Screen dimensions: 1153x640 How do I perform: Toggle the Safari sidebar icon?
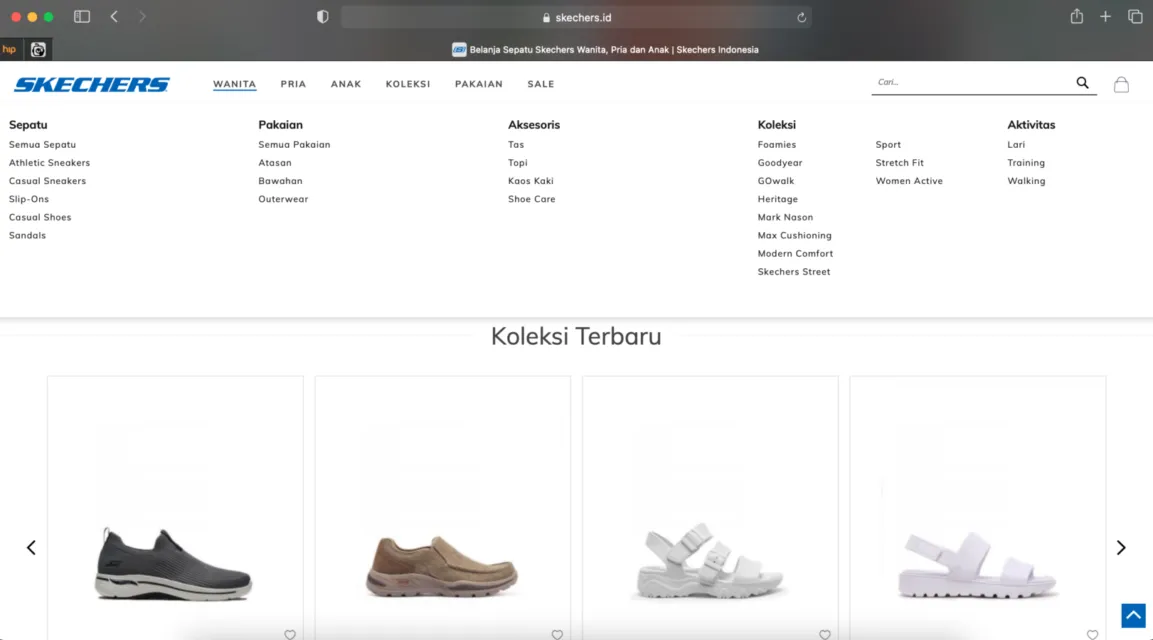click(x=82, y=16)
